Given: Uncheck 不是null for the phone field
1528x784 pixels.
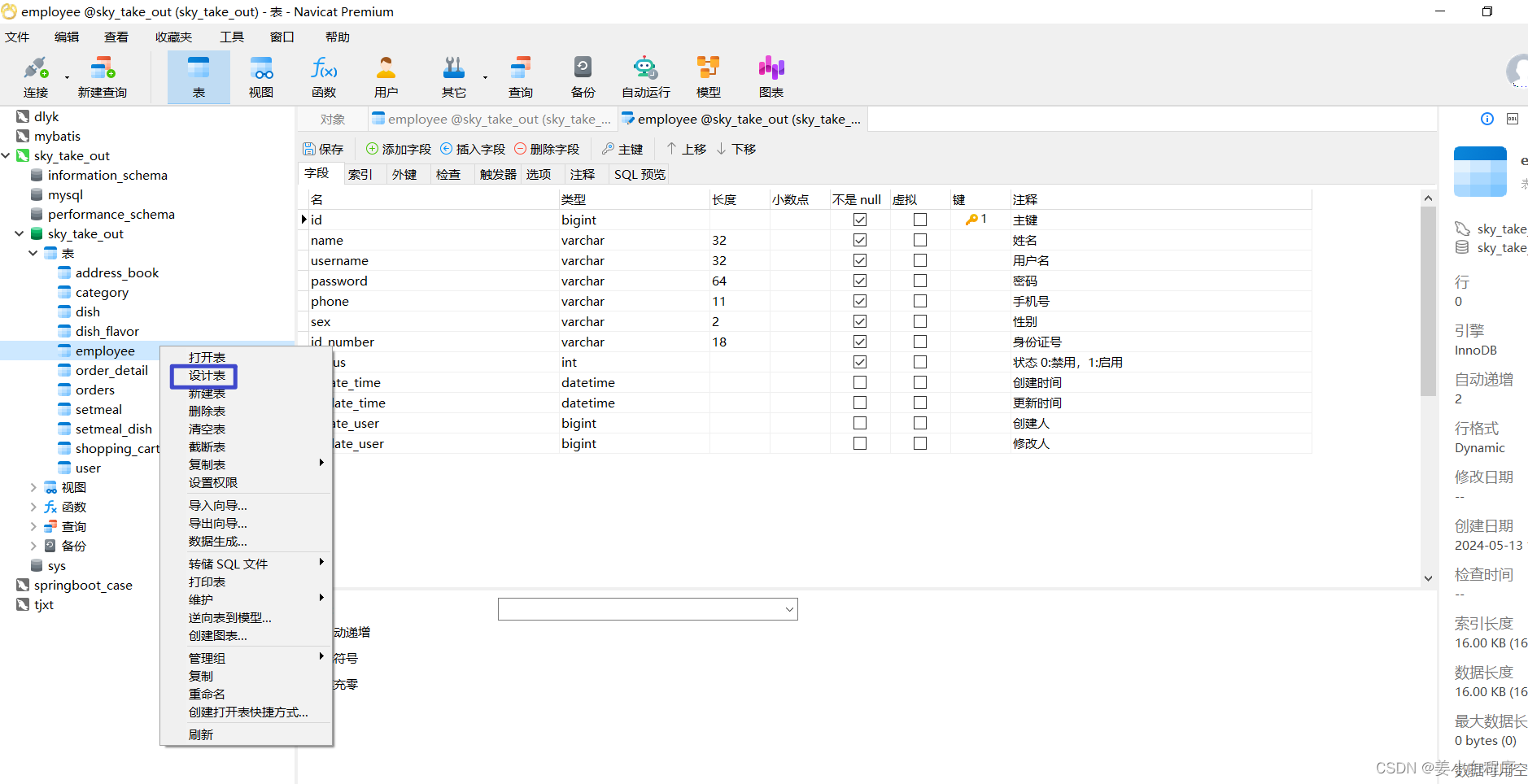Looking at the screenshot, I should pos(860,300).
